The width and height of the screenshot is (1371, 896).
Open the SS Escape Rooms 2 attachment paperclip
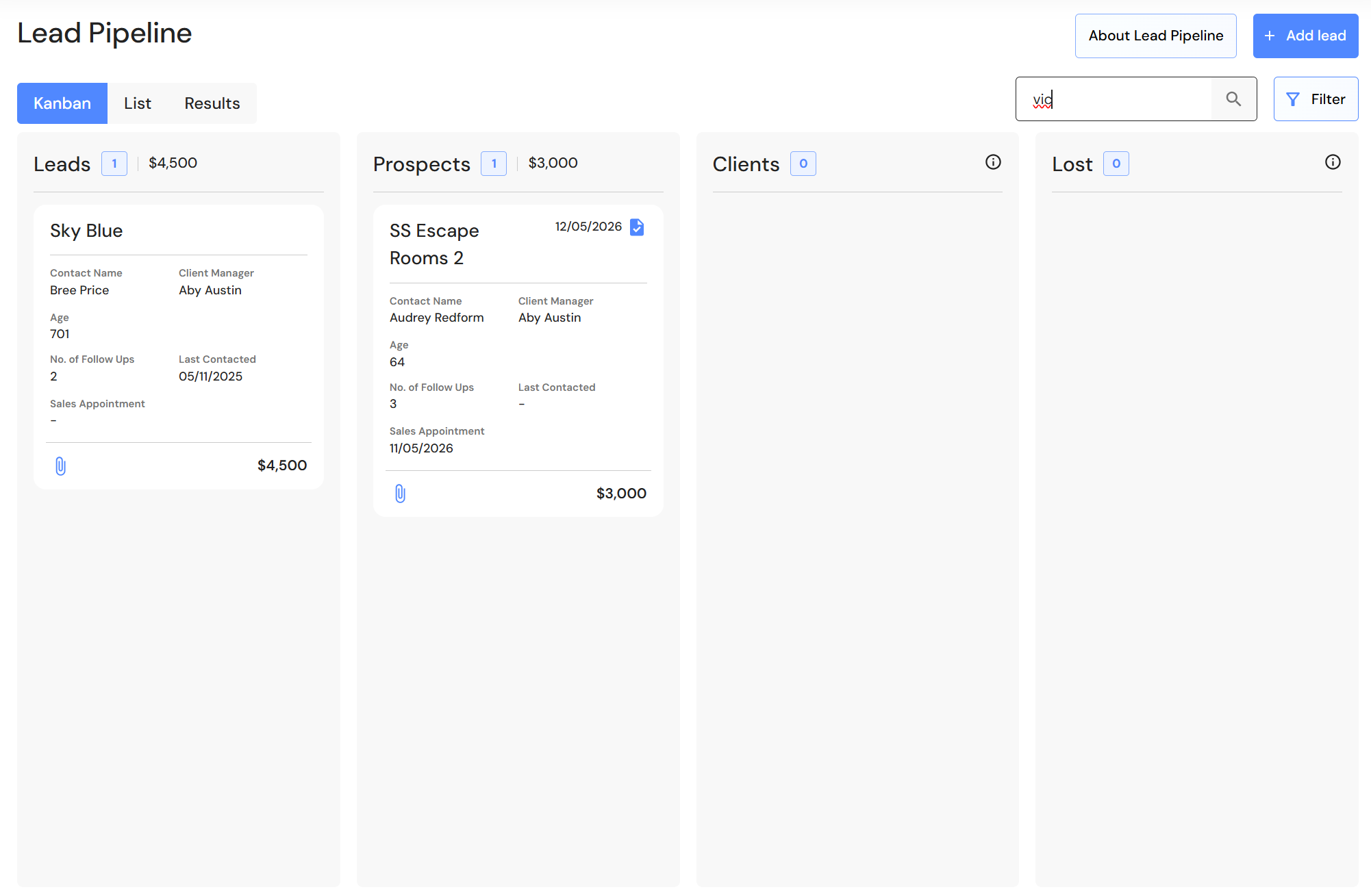pyautogui.click(x=400, y=494)
